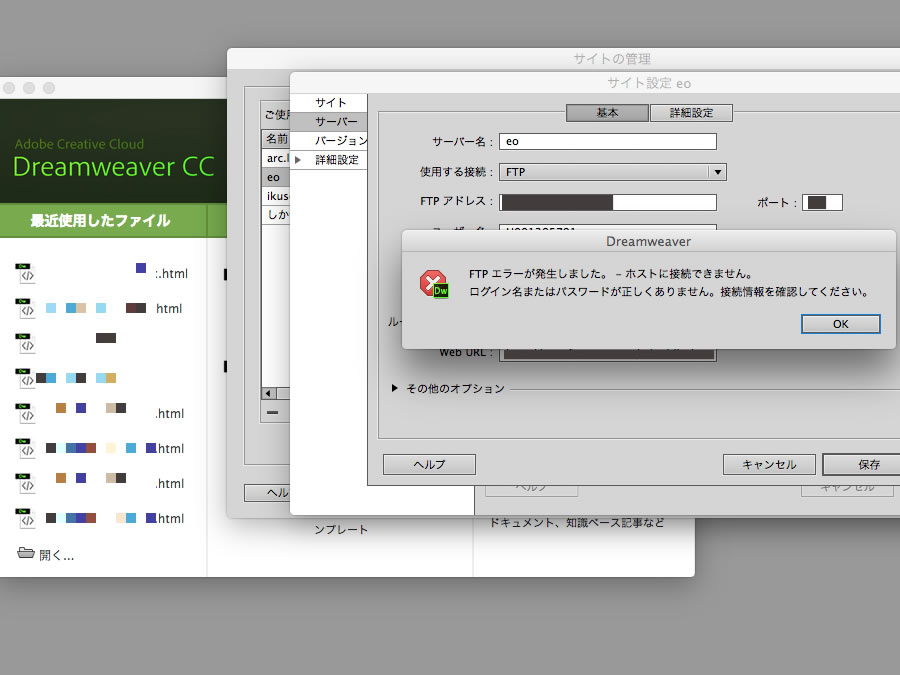
Task: Open the eighth recent file icon
Action: tap(25, 518)
